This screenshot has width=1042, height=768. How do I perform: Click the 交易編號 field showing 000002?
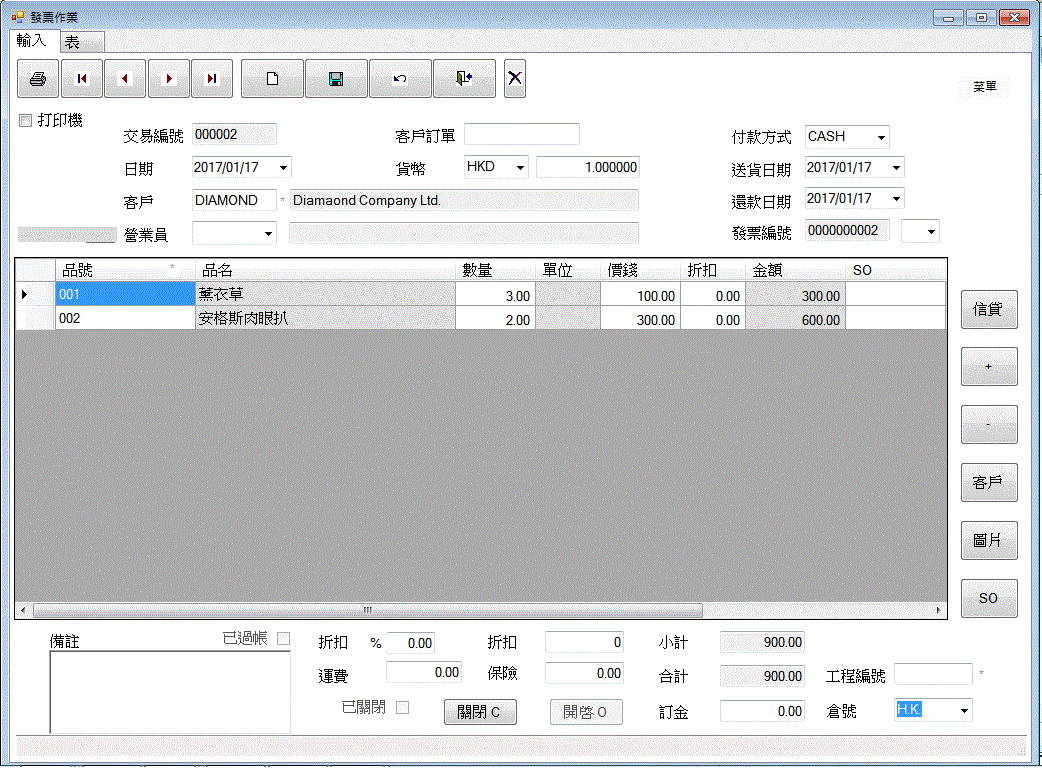click(x=235, y=134)
